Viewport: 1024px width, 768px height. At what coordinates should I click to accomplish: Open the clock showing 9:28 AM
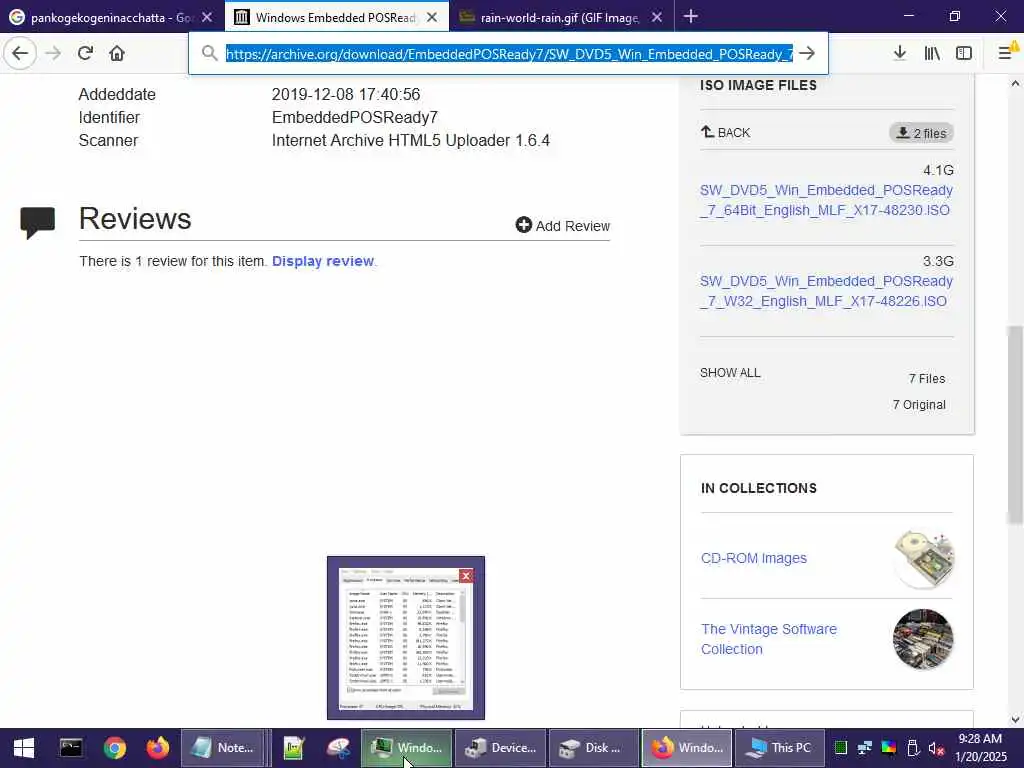[x=980, y=748]
